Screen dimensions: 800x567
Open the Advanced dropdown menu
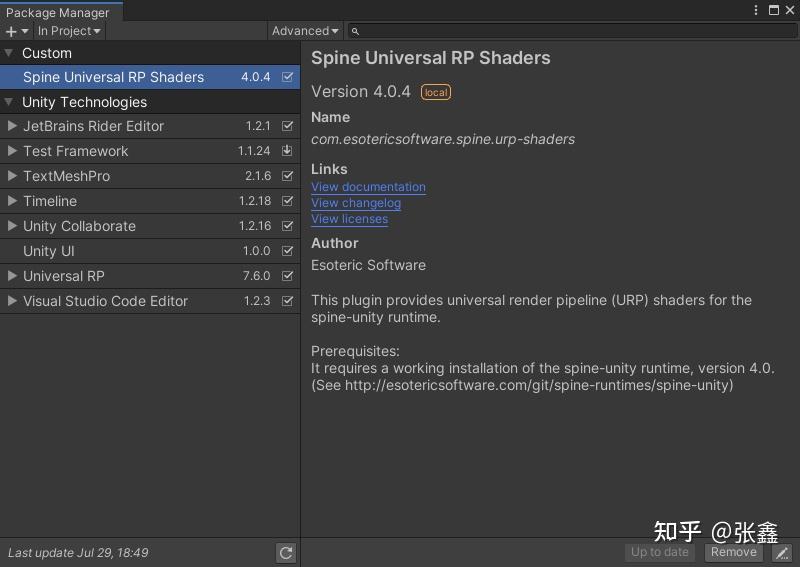(x=305, y=31)
